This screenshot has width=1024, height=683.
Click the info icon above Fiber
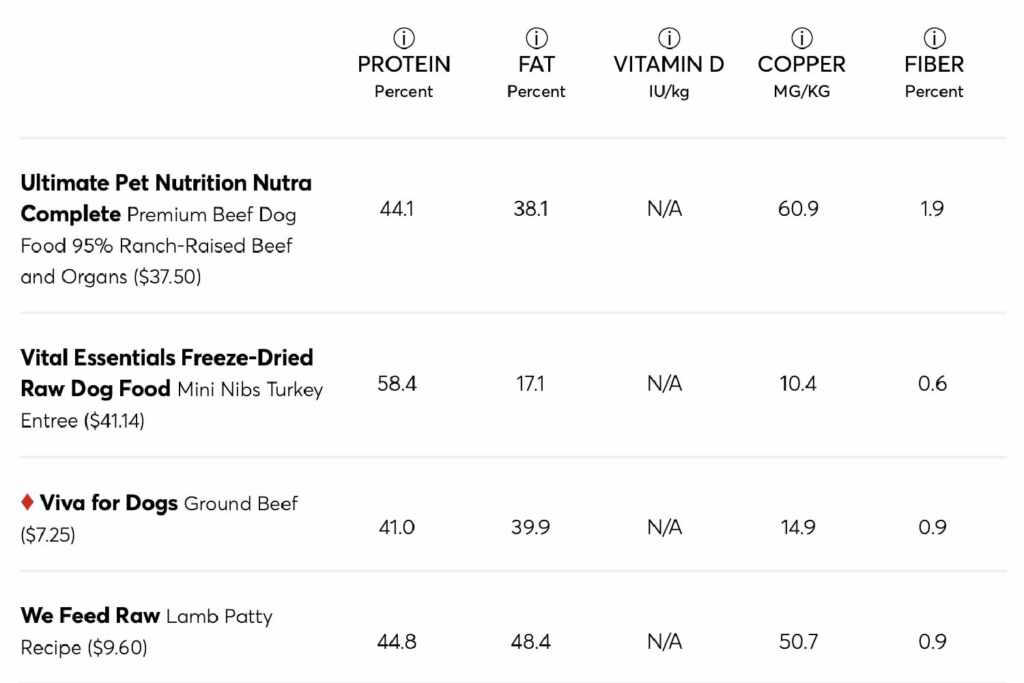click(934, 38)
